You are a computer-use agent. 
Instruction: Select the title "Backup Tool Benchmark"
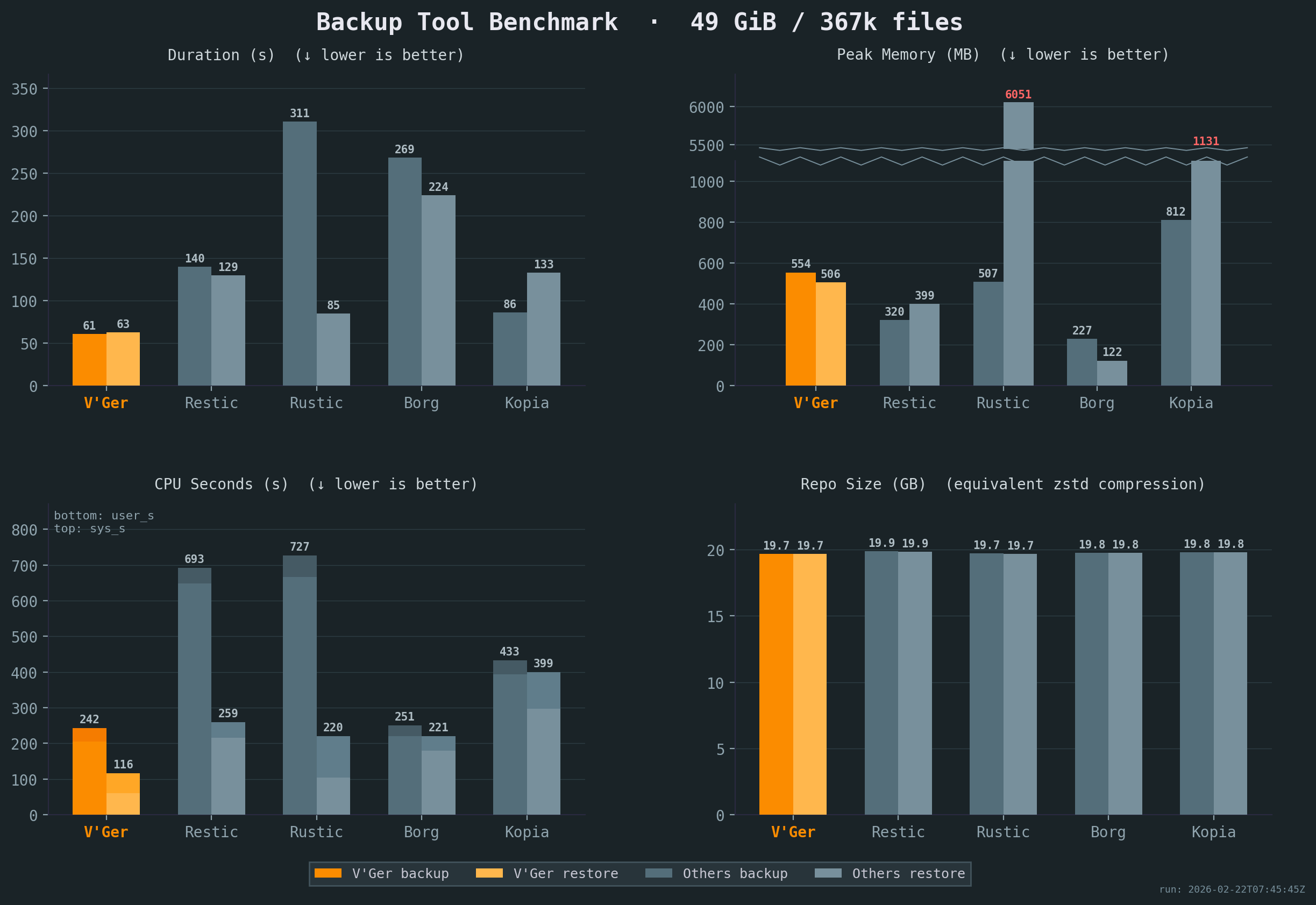point(467,22)
